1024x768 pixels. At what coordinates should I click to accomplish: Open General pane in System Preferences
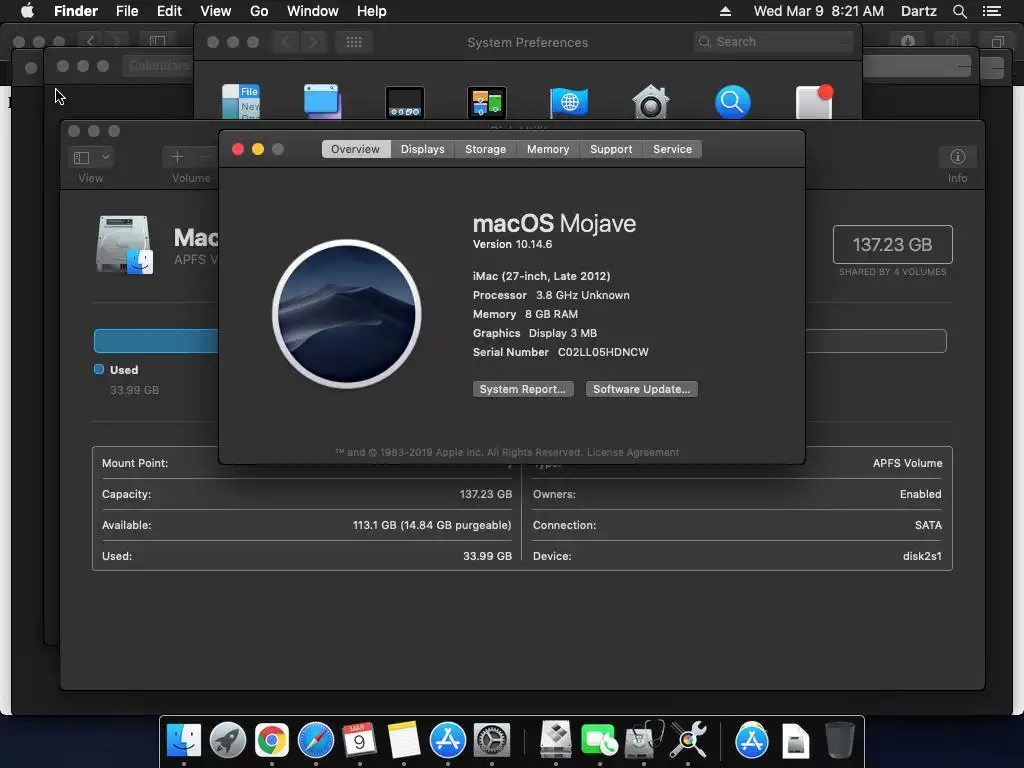click(241, 101)
